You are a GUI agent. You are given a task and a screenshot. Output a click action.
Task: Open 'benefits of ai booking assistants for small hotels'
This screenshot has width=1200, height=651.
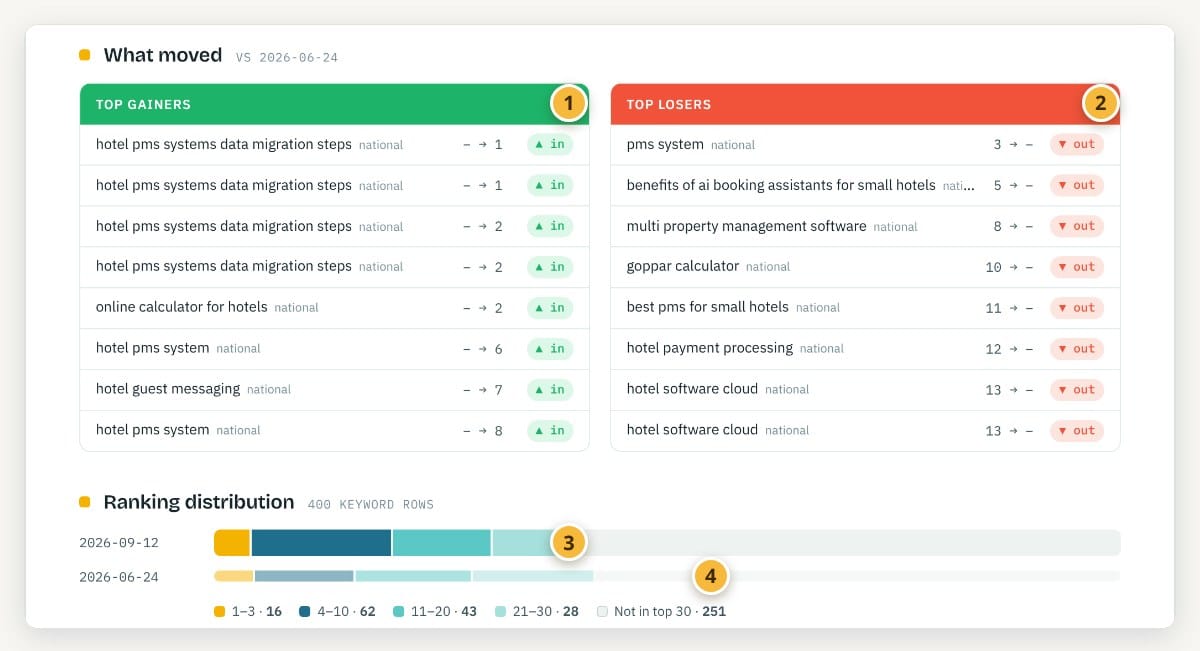[x=781, y=185]
